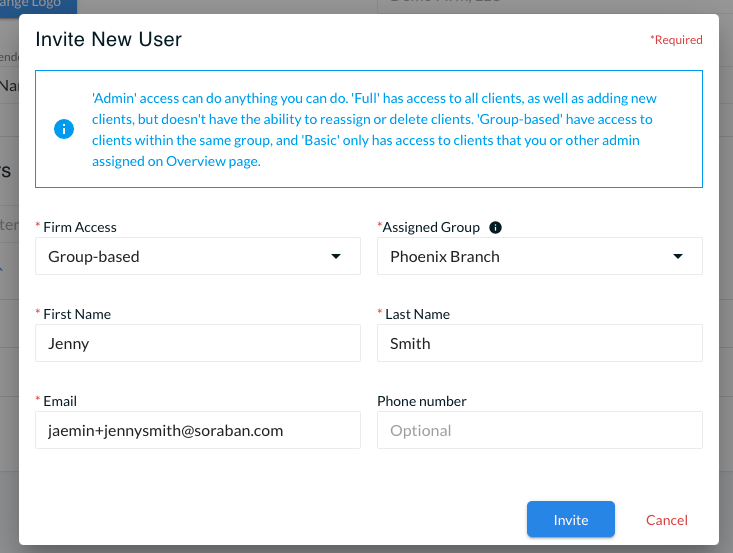Click the red Cancel link
Screen dimensions: 733x553
pyautogui.click(x=667, y=520)
